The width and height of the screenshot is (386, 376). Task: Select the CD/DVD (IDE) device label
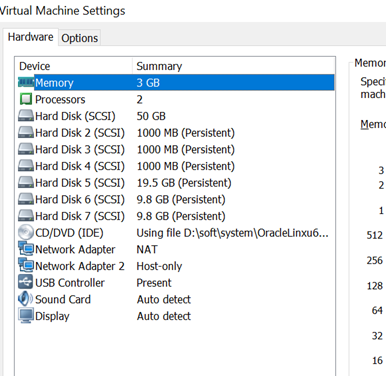coord(69,233)
